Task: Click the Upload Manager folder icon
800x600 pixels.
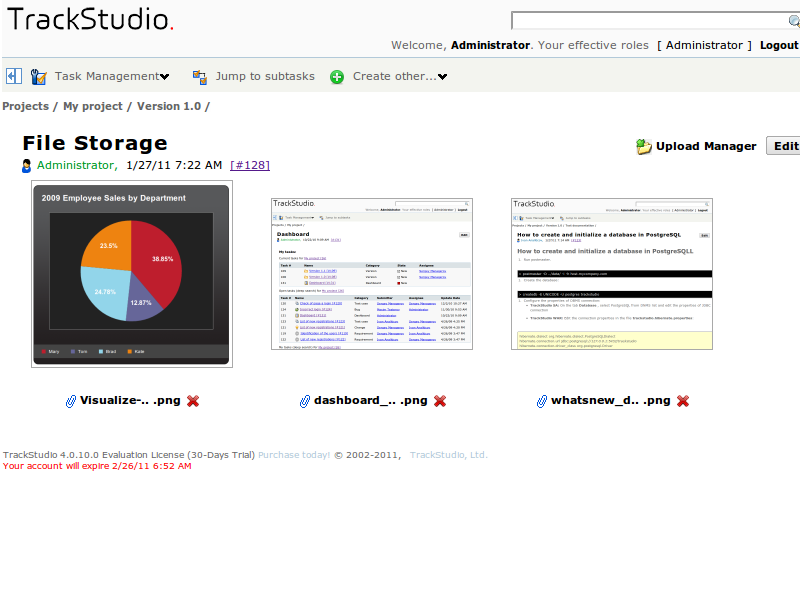Action: click(x=643, y=146)
